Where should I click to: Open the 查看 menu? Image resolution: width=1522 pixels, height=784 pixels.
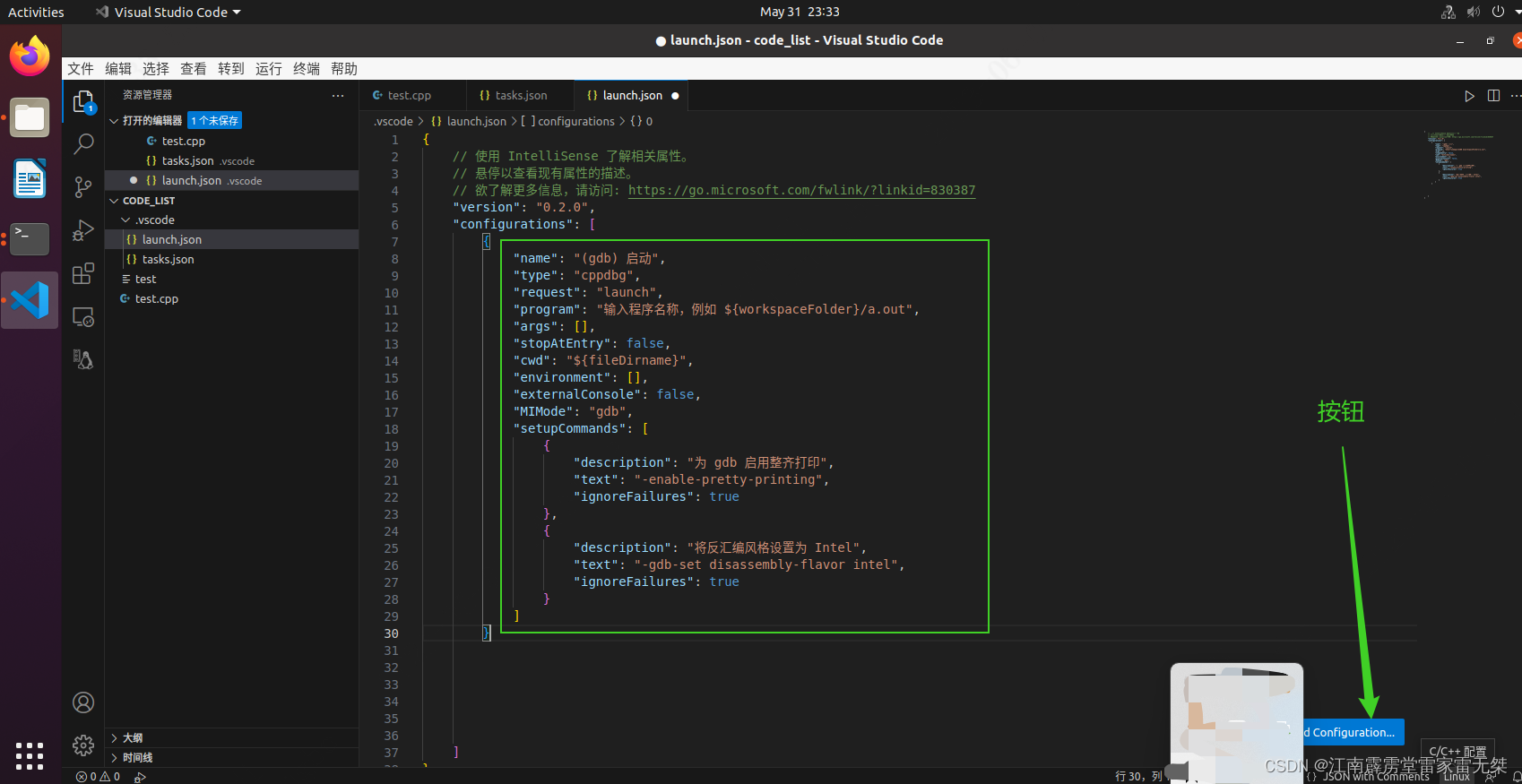194,69
